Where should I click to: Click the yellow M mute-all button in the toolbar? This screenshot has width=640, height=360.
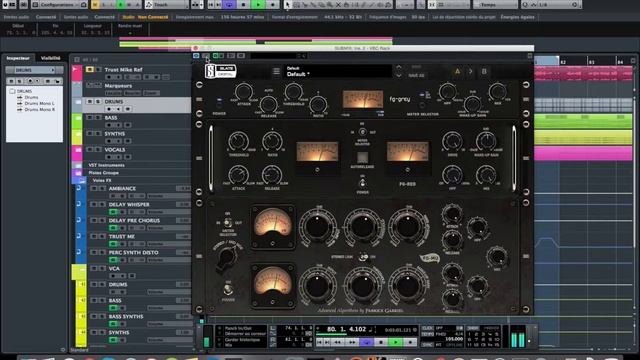click(x=95, y=5)
